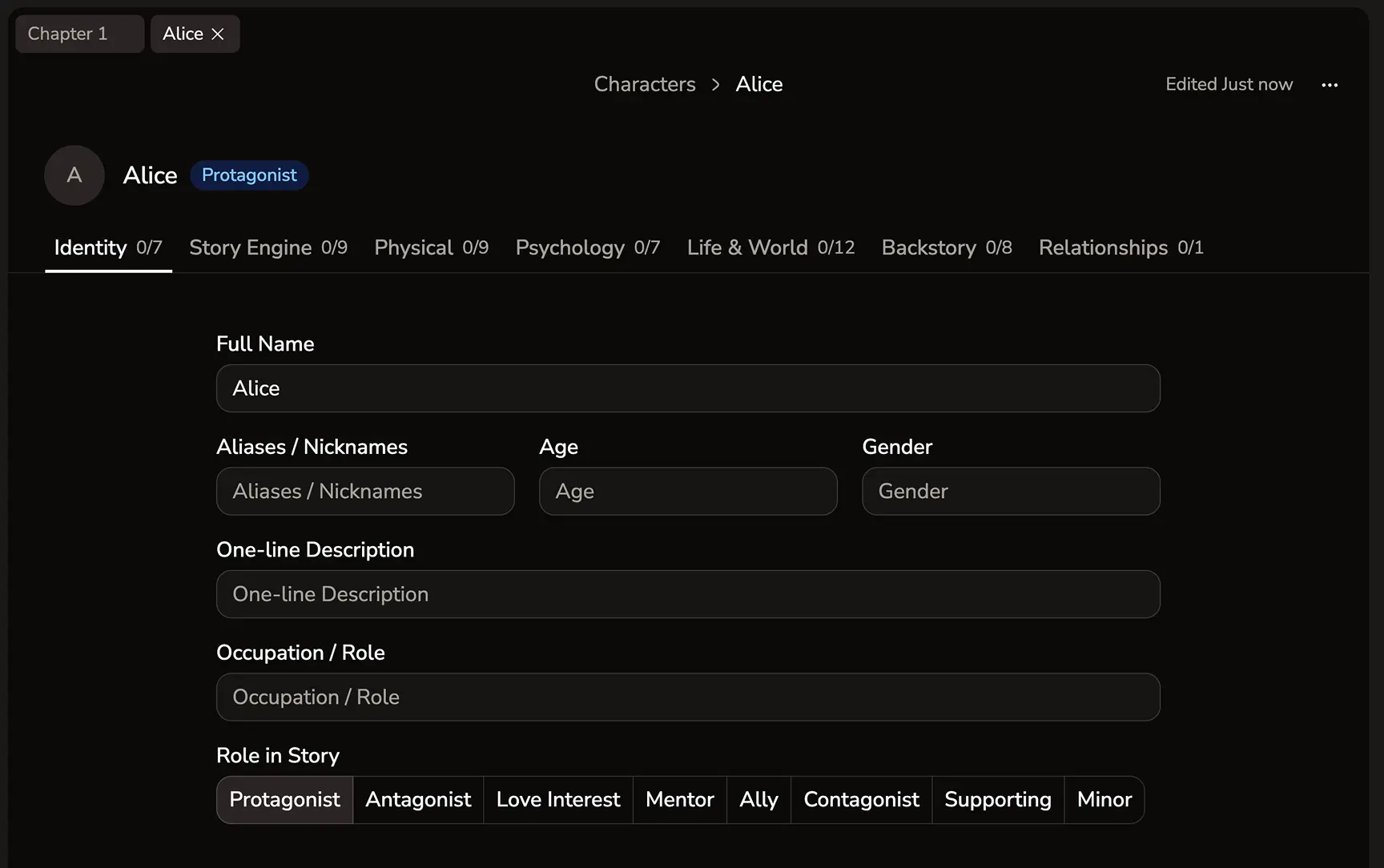Select the Mentor role option

click(679, 800)
